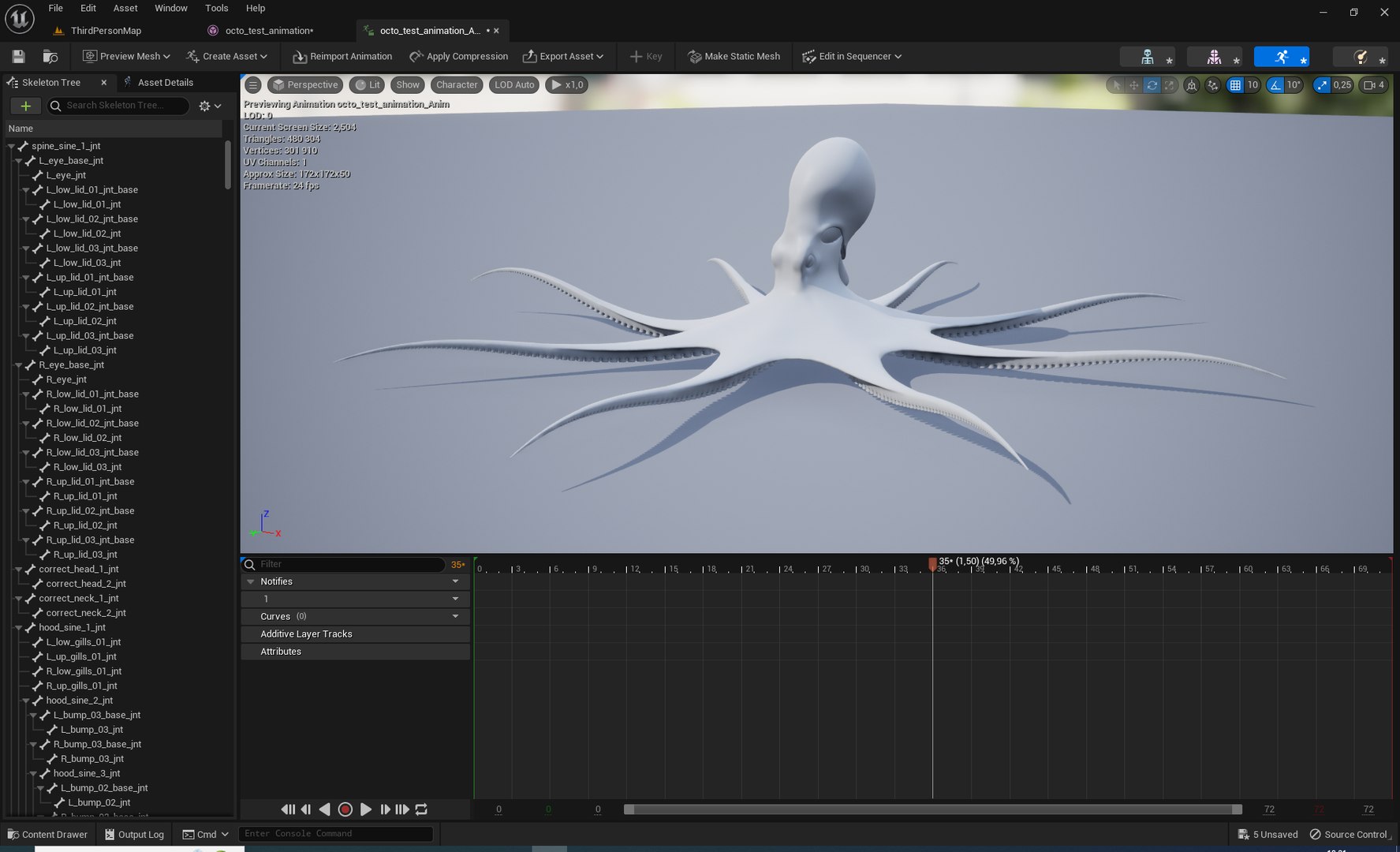Open the Preview Mesh dropdown
This screenshot has width=1400, height=852.
click(x=127, y=57)
